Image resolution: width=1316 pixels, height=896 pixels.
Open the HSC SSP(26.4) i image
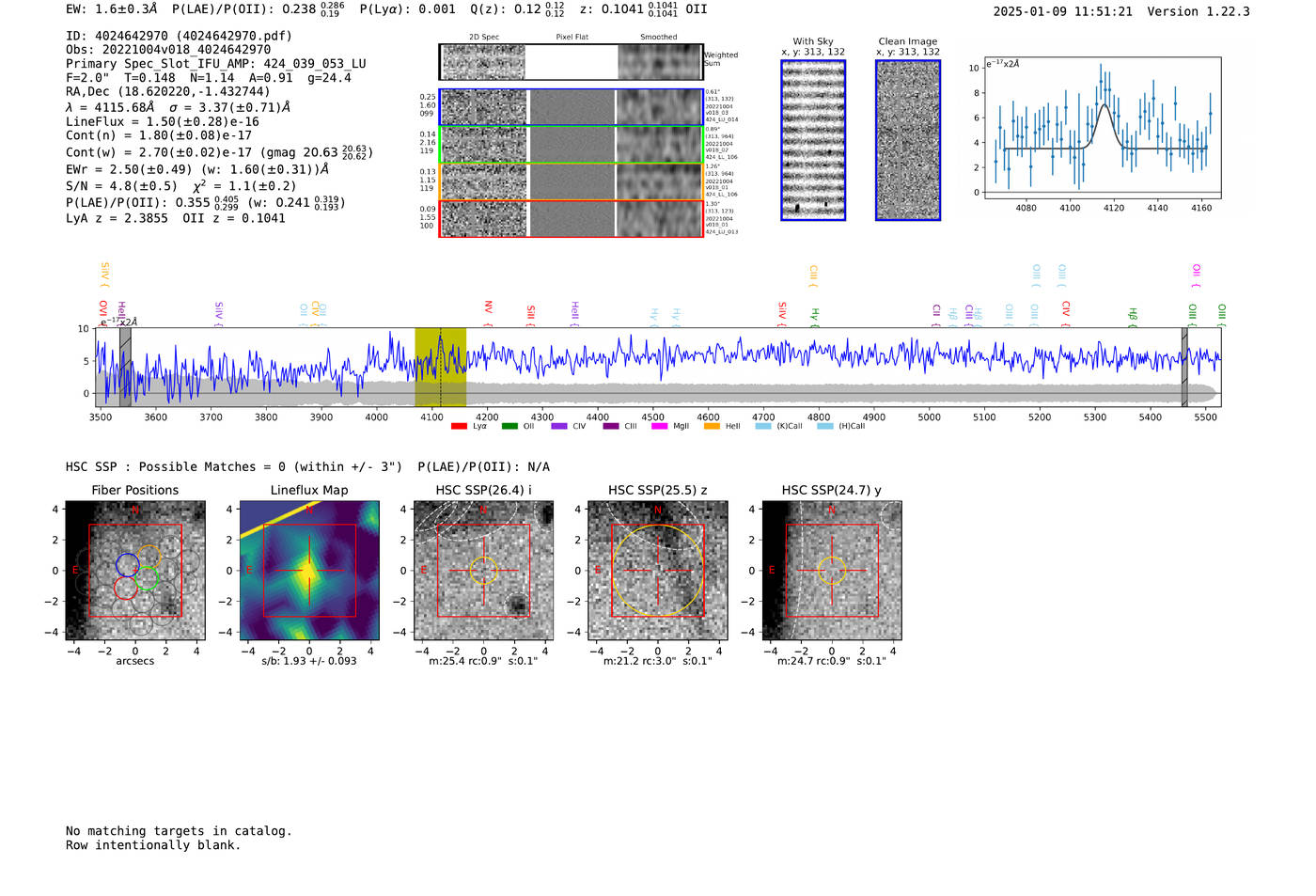pos(483,571)
